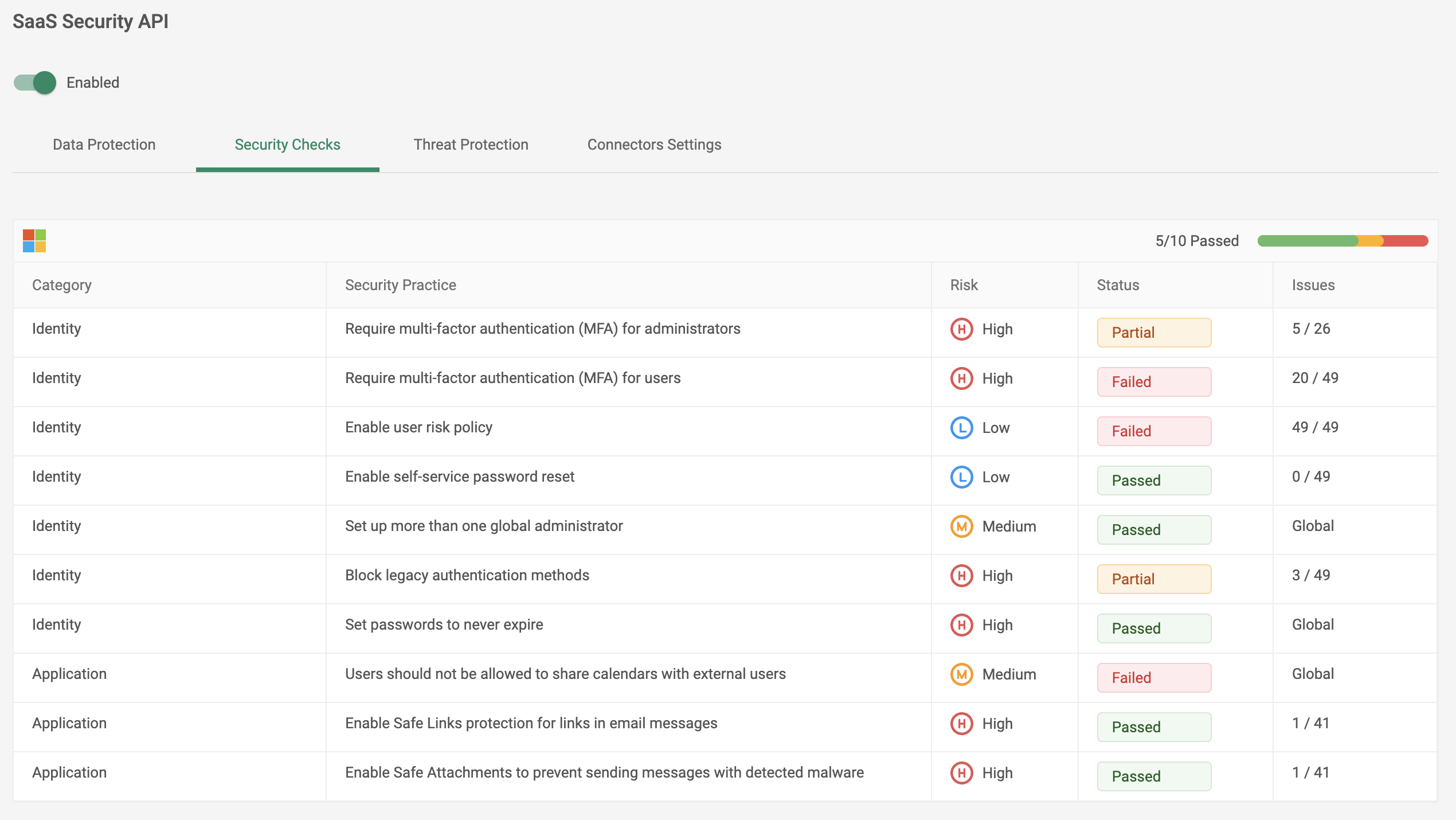Open the Connectors Settings tab
The height and width of the screenshot is (820, 1456).
(653, 145)
